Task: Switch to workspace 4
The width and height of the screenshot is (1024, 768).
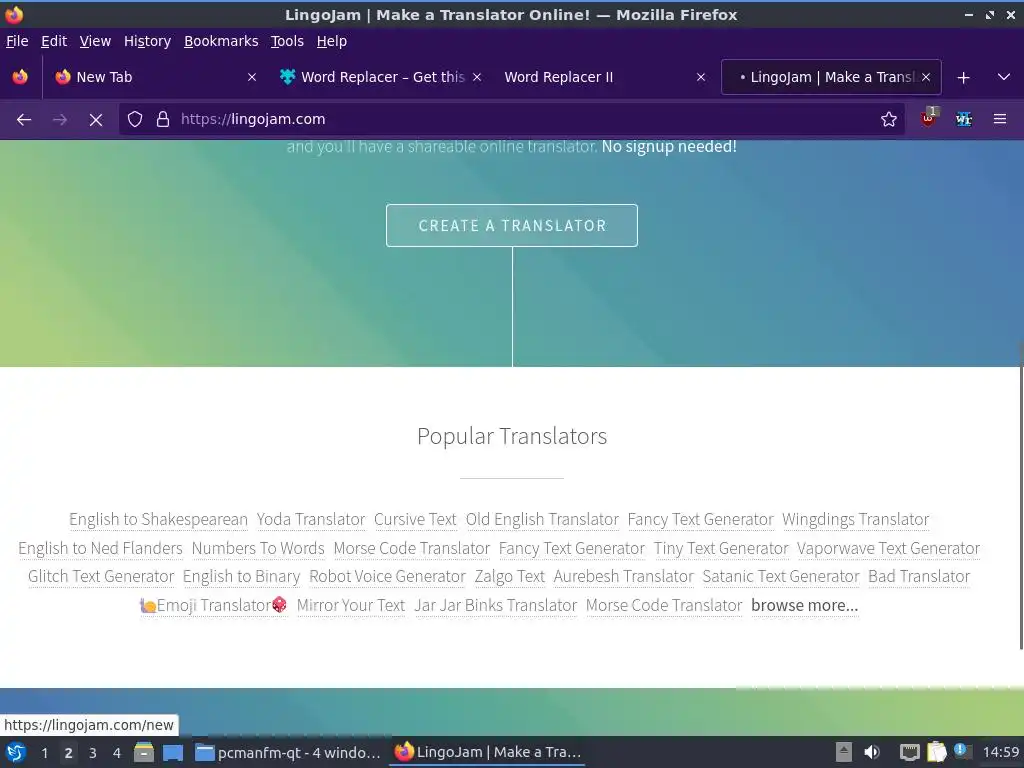Action: point(117,753)
